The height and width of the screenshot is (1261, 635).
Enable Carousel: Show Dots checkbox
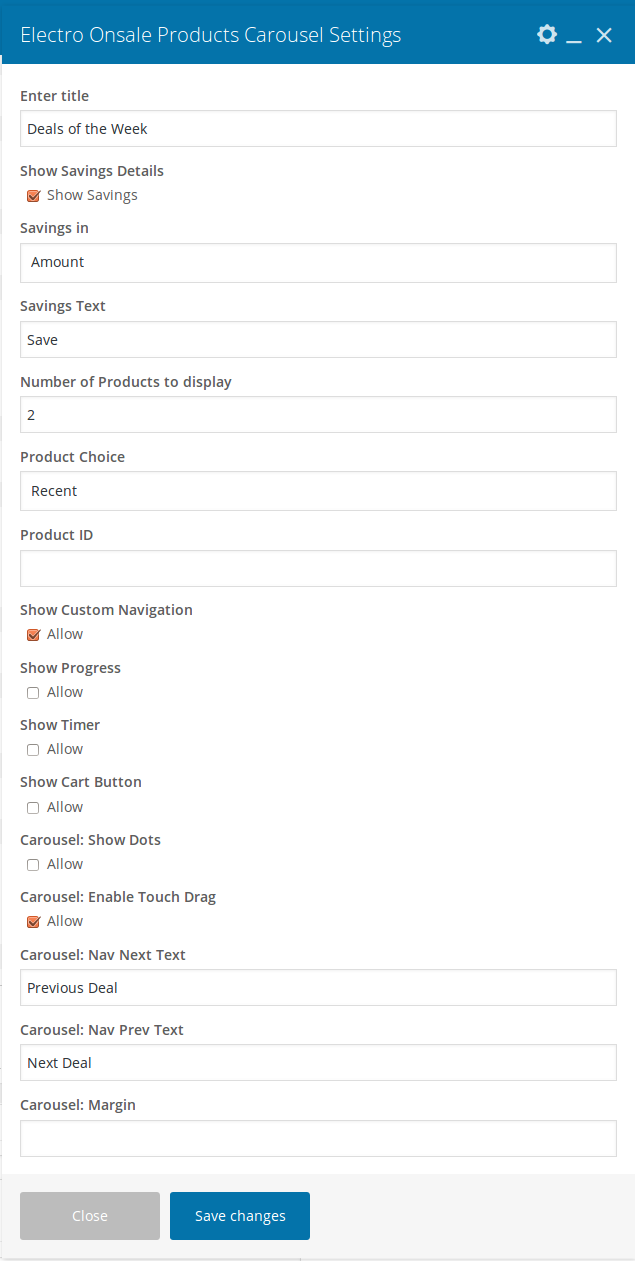pyautogui.click(x=33, y=865)
